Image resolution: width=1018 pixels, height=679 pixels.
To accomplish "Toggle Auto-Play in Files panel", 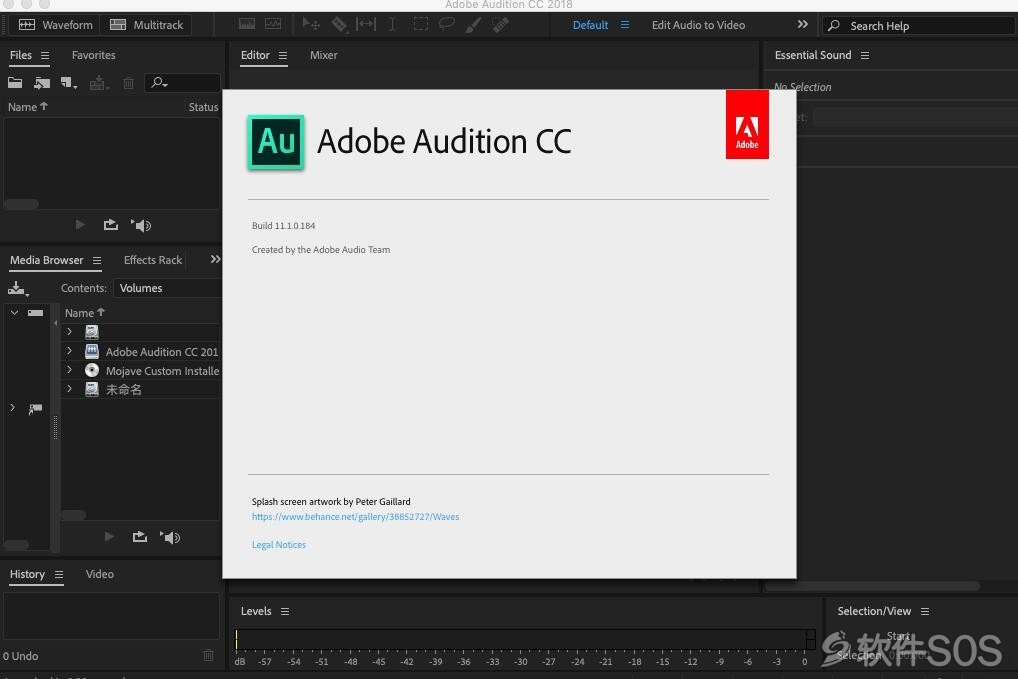I will coord(141,225).
